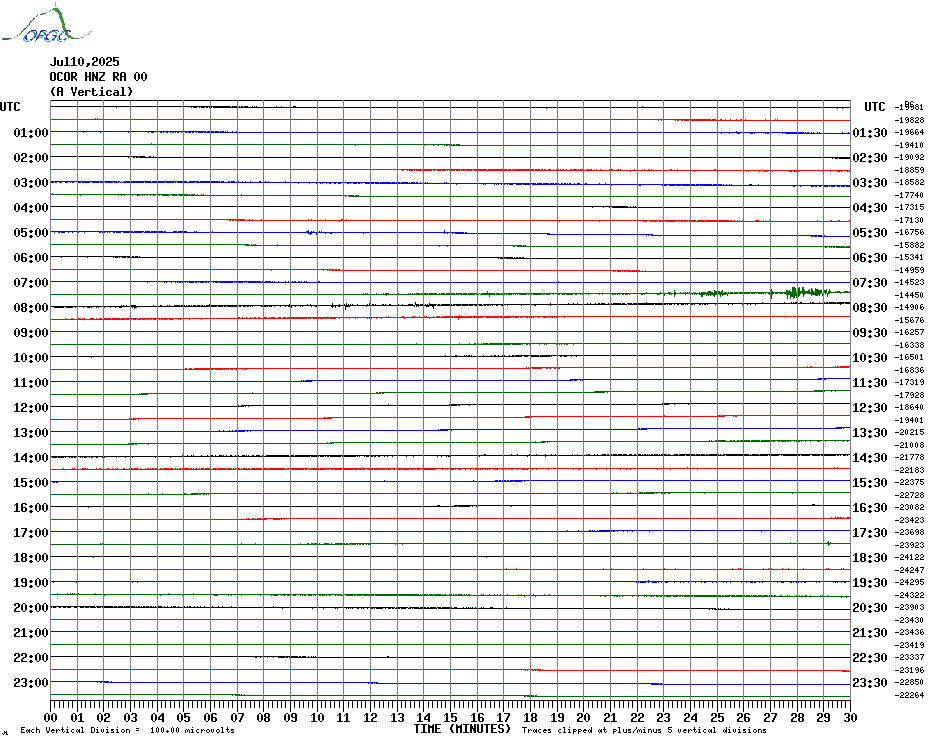Click the offset value '-14906'
Image resolution: width=930 pixels, height=744 pixels.
pyautogui.click(x=909, y=307)
